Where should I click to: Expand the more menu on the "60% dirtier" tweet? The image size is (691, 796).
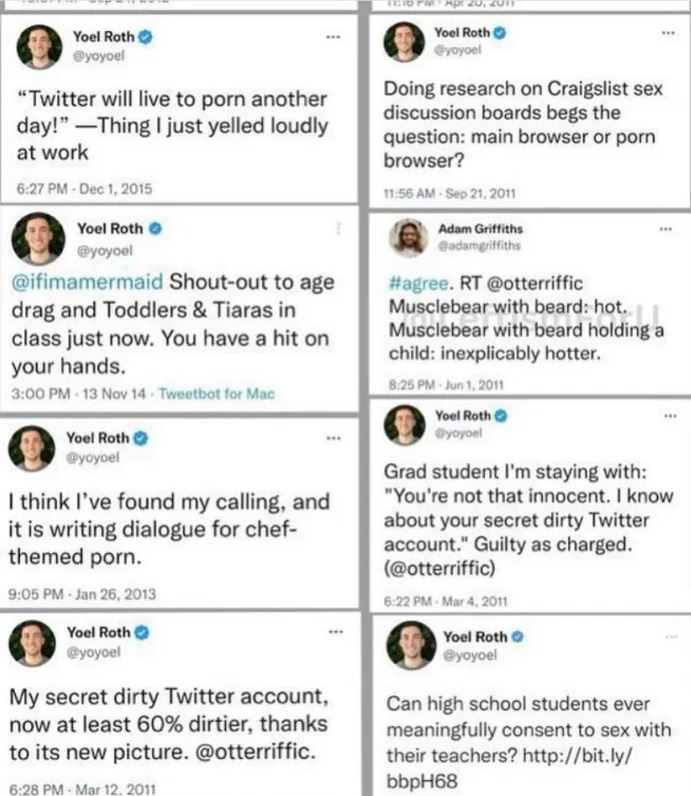(336, 632)
